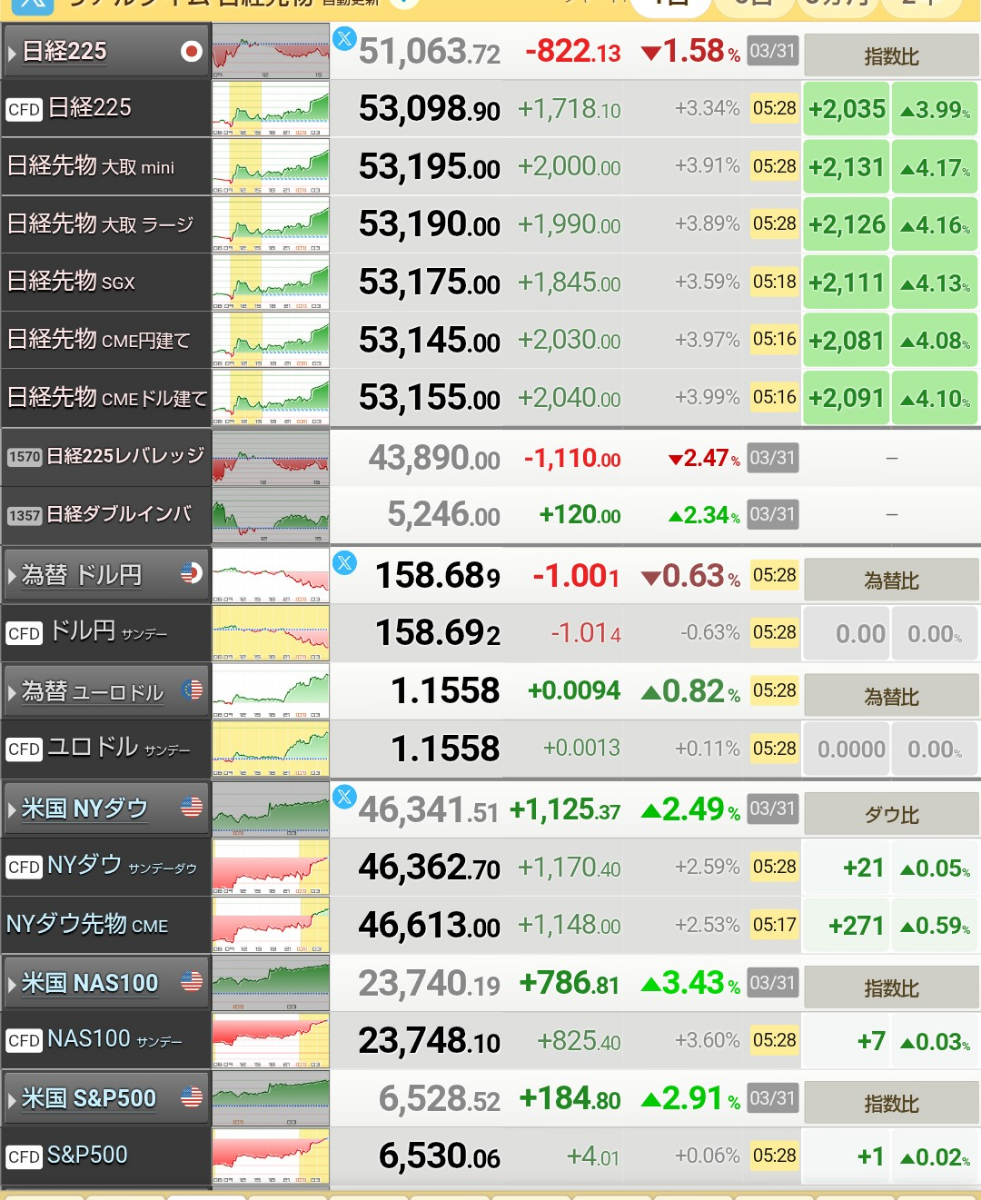Open the NYダウ先物 CME mini chart
Screen dimensions: 981x1200
click(x=270, y=925)
